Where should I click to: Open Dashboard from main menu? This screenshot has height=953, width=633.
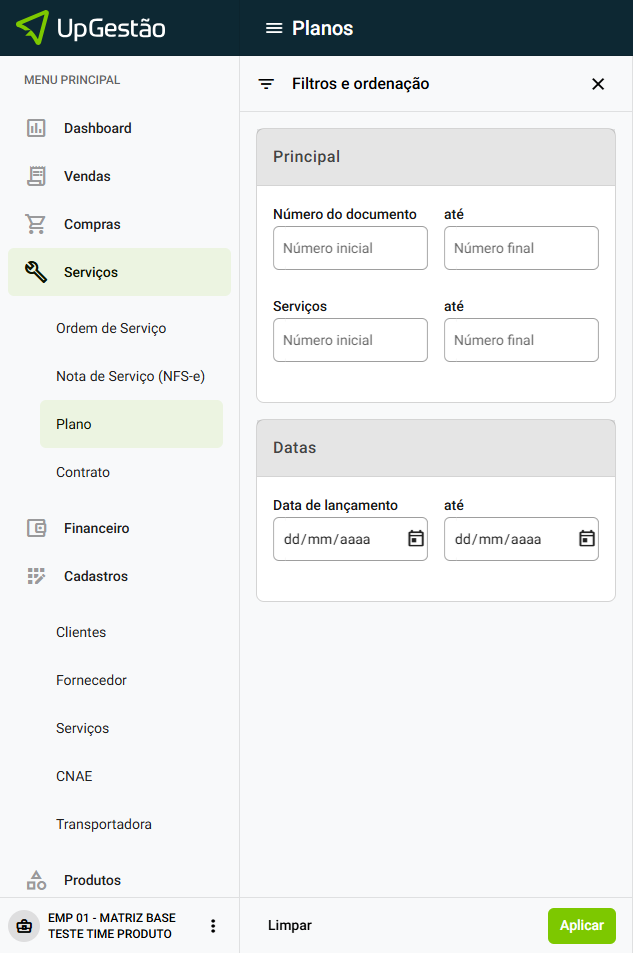97,128
